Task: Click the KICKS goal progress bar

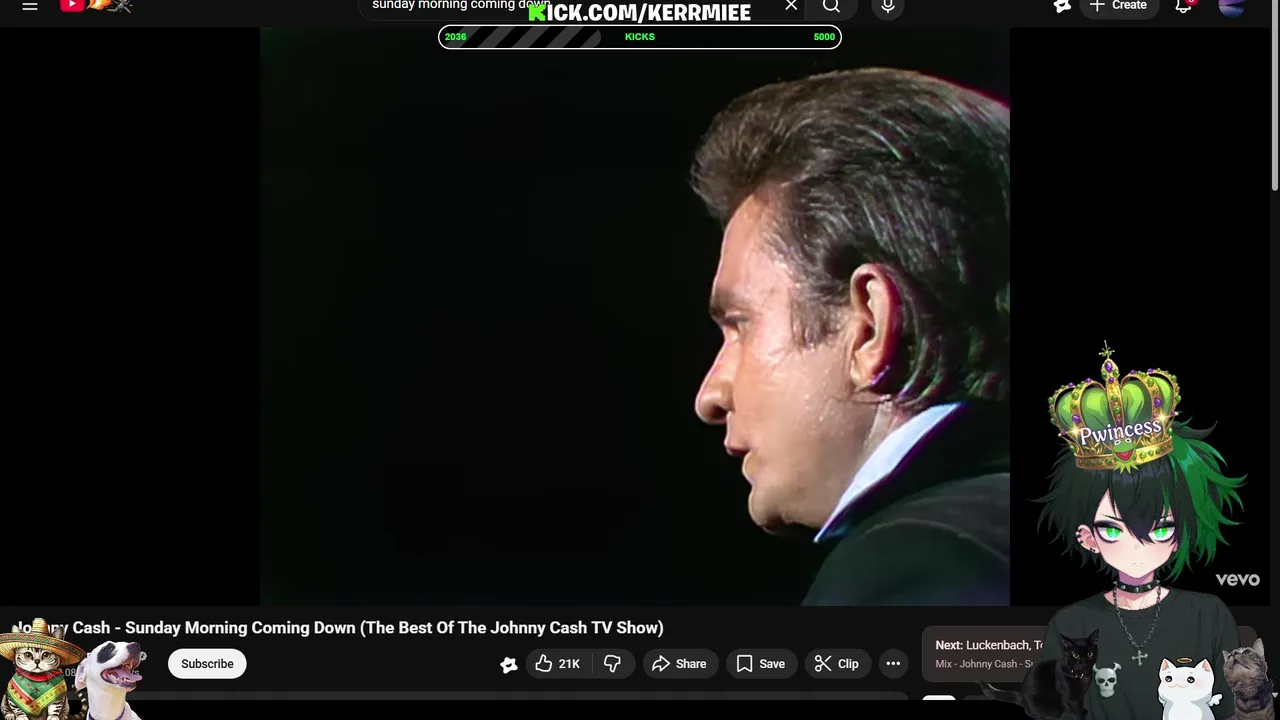Action: [640, 37]
